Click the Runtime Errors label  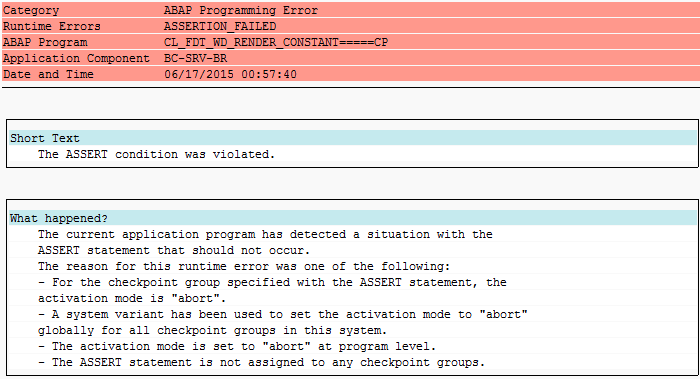tap(51, 26)
